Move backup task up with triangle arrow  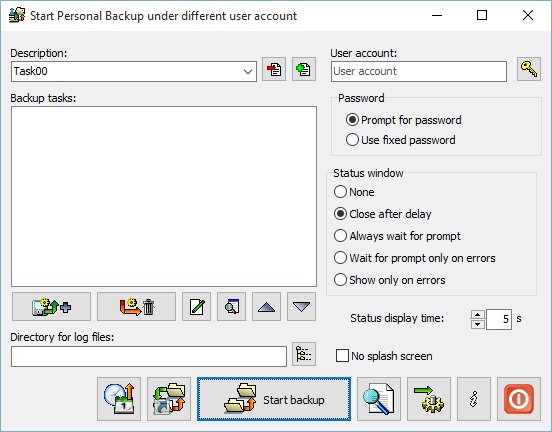coord(266,307)
